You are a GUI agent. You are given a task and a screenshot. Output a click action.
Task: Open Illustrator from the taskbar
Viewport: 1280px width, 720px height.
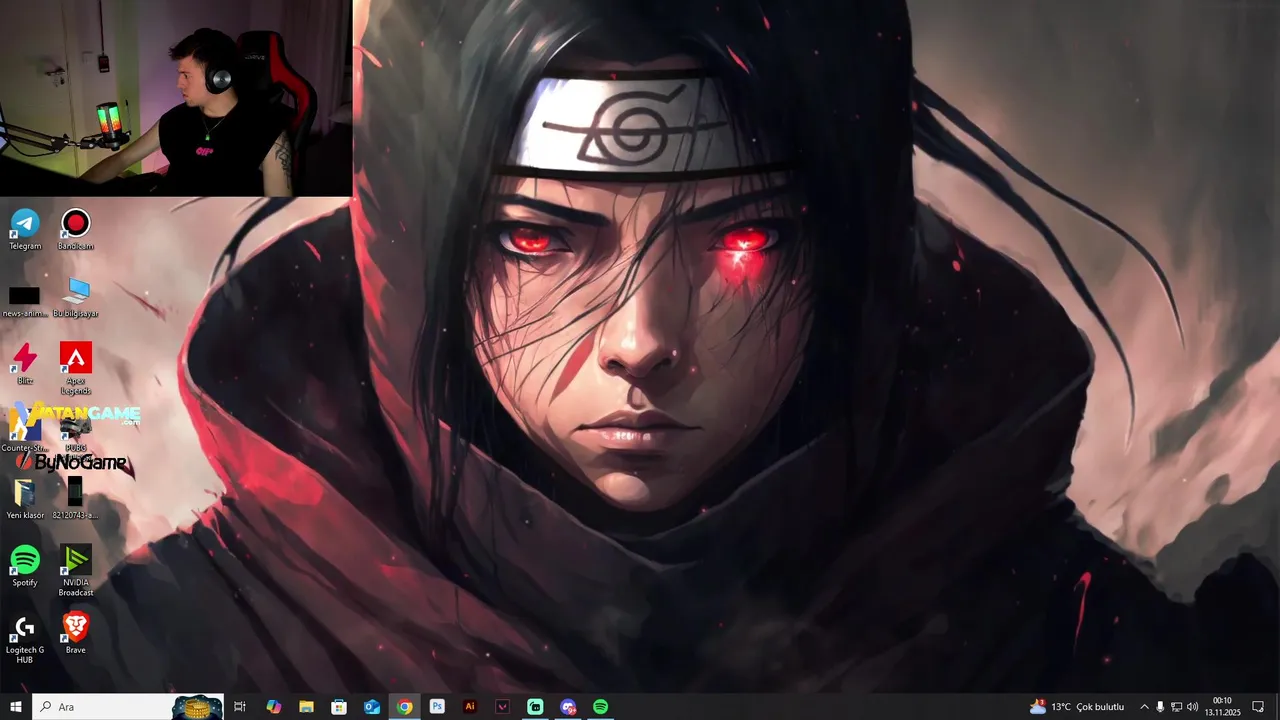(x=470, y=707)
